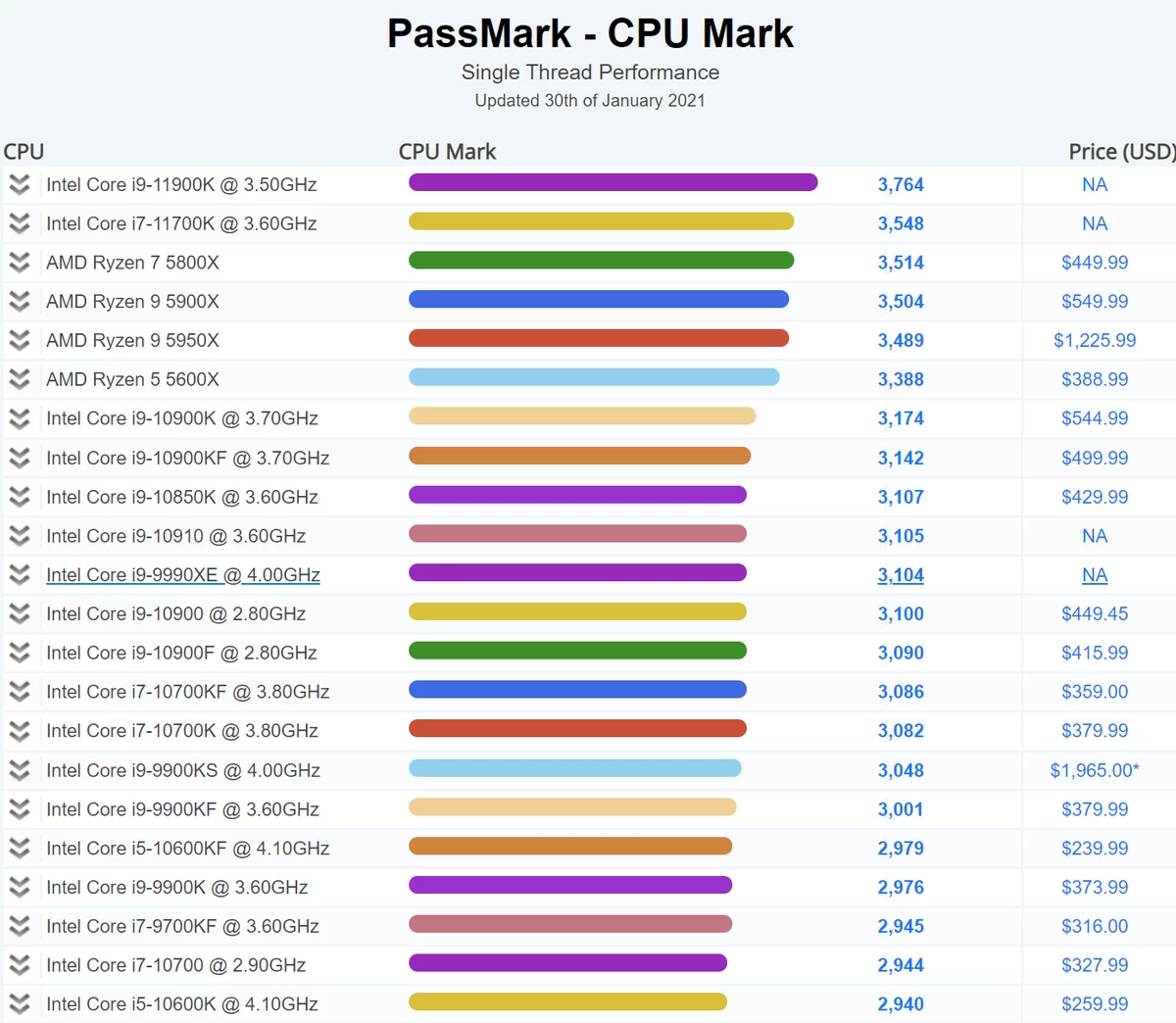This screenshot has width=1176, height=1023.
Task: Expand the AMD Ryzen 9 5900X row chevron
Action: click(20, 302)
